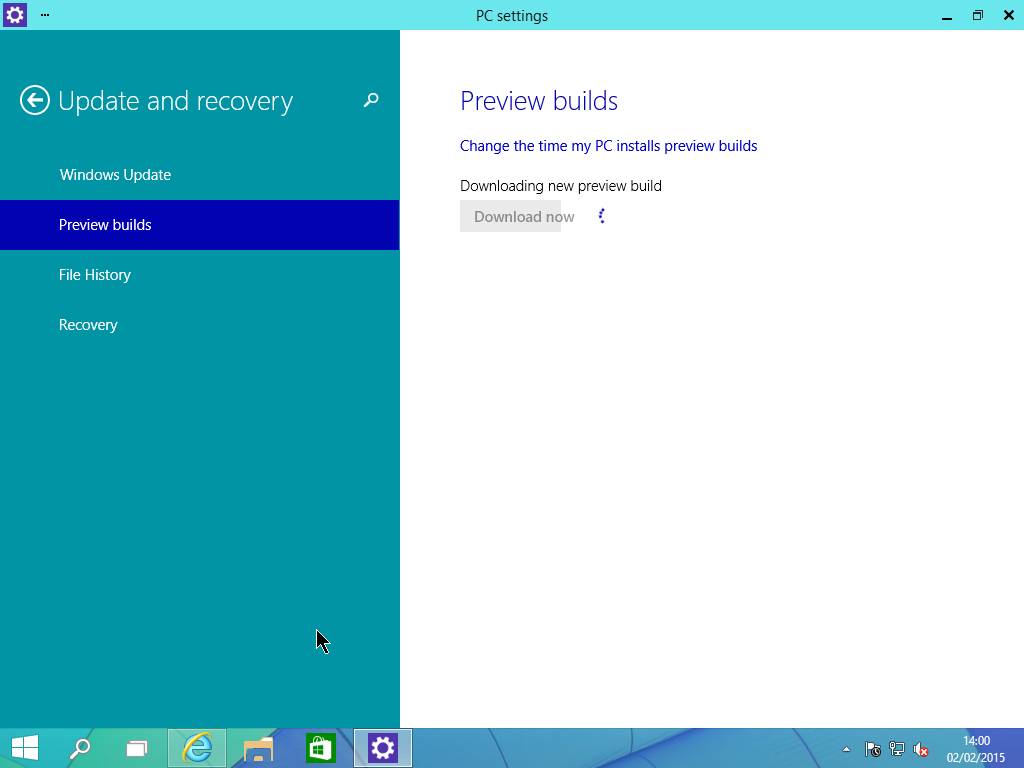The image size is (1024, 768).
Task: Close the PC settings window
Action: tap(1009, 15)
